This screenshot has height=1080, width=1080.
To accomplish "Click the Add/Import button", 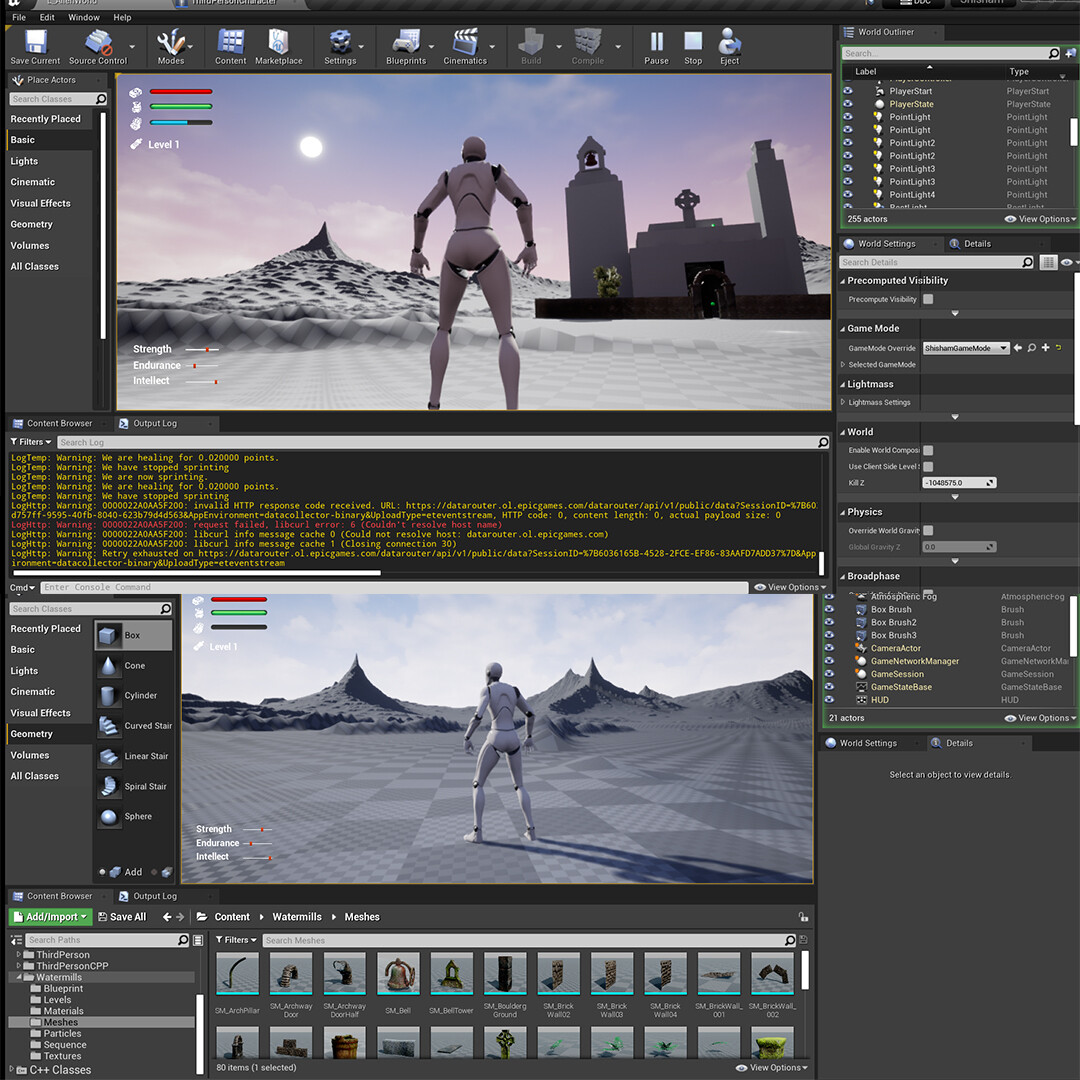I will pyautogui.click(x=50, y=916).
